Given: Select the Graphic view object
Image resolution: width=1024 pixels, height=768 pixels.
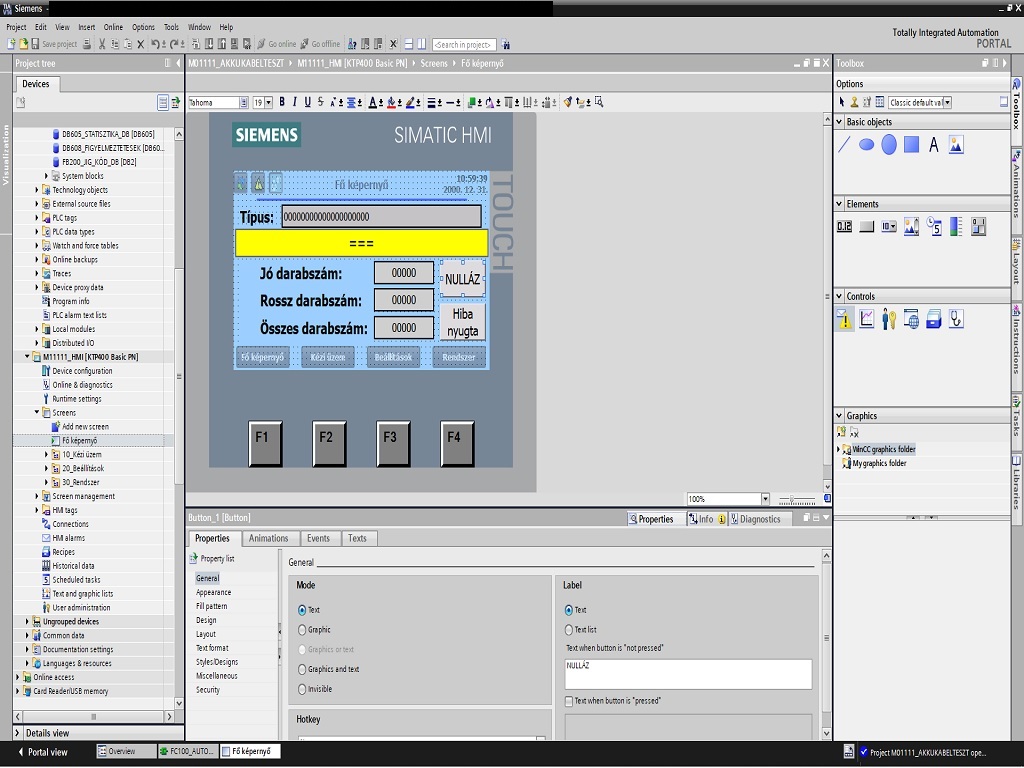Looking at the screenshot, I should tap(956, 145).
